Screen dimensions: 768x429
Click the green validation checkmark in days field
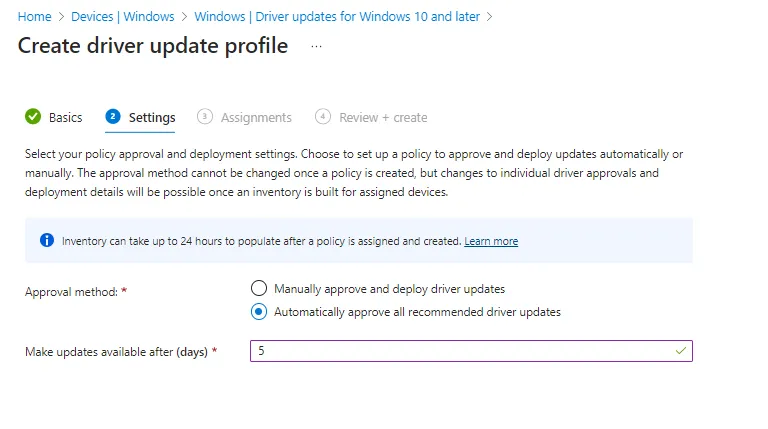(x=681, y=351)
